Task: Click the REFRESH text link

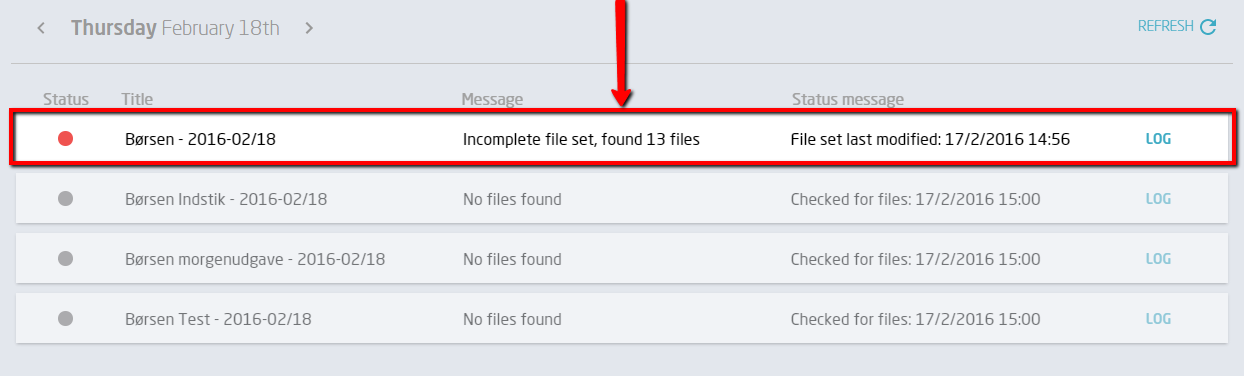Action: click(1165, 27)
